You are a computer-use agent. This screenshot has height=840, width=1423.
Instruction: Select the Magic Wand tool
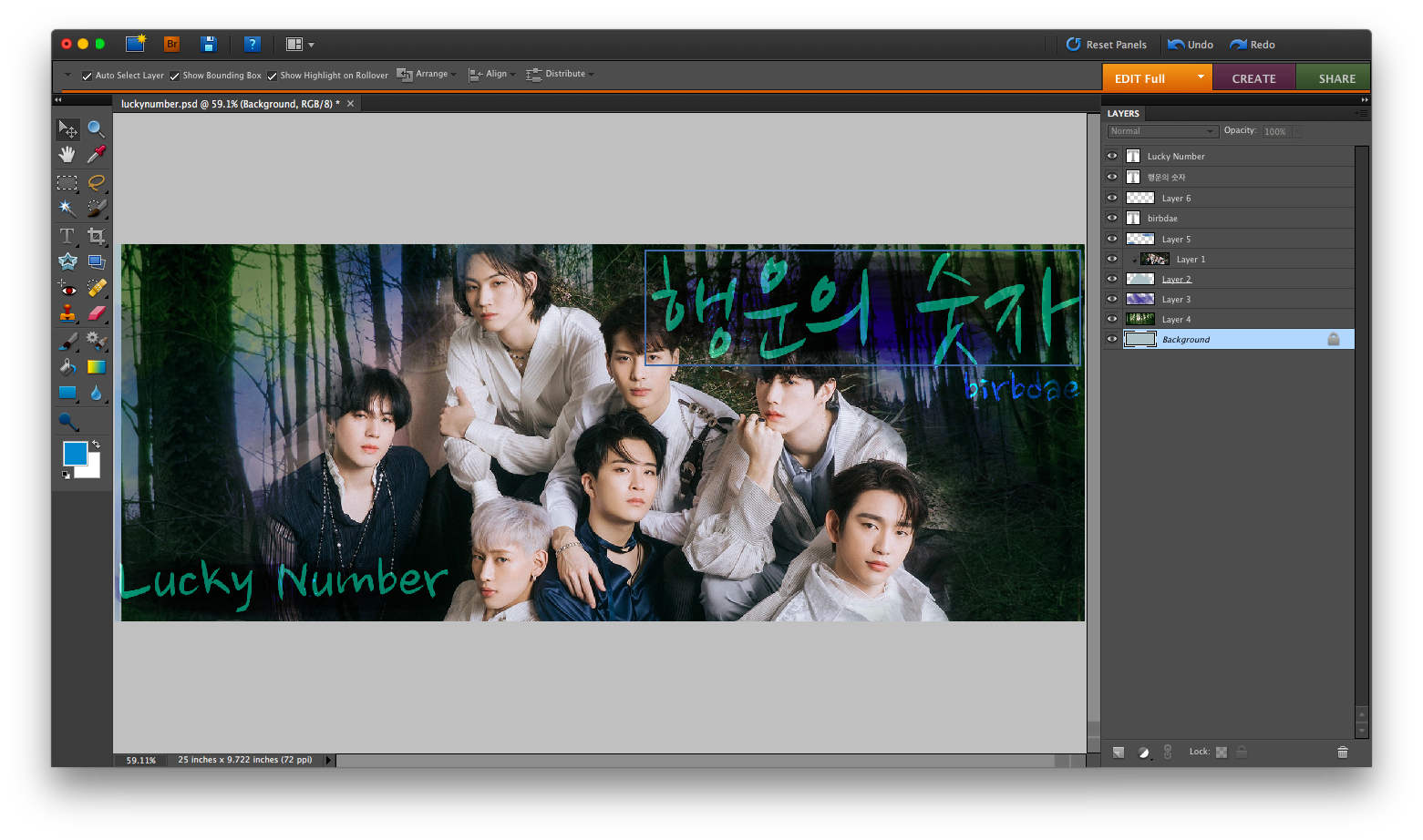[x=67, y=208]
